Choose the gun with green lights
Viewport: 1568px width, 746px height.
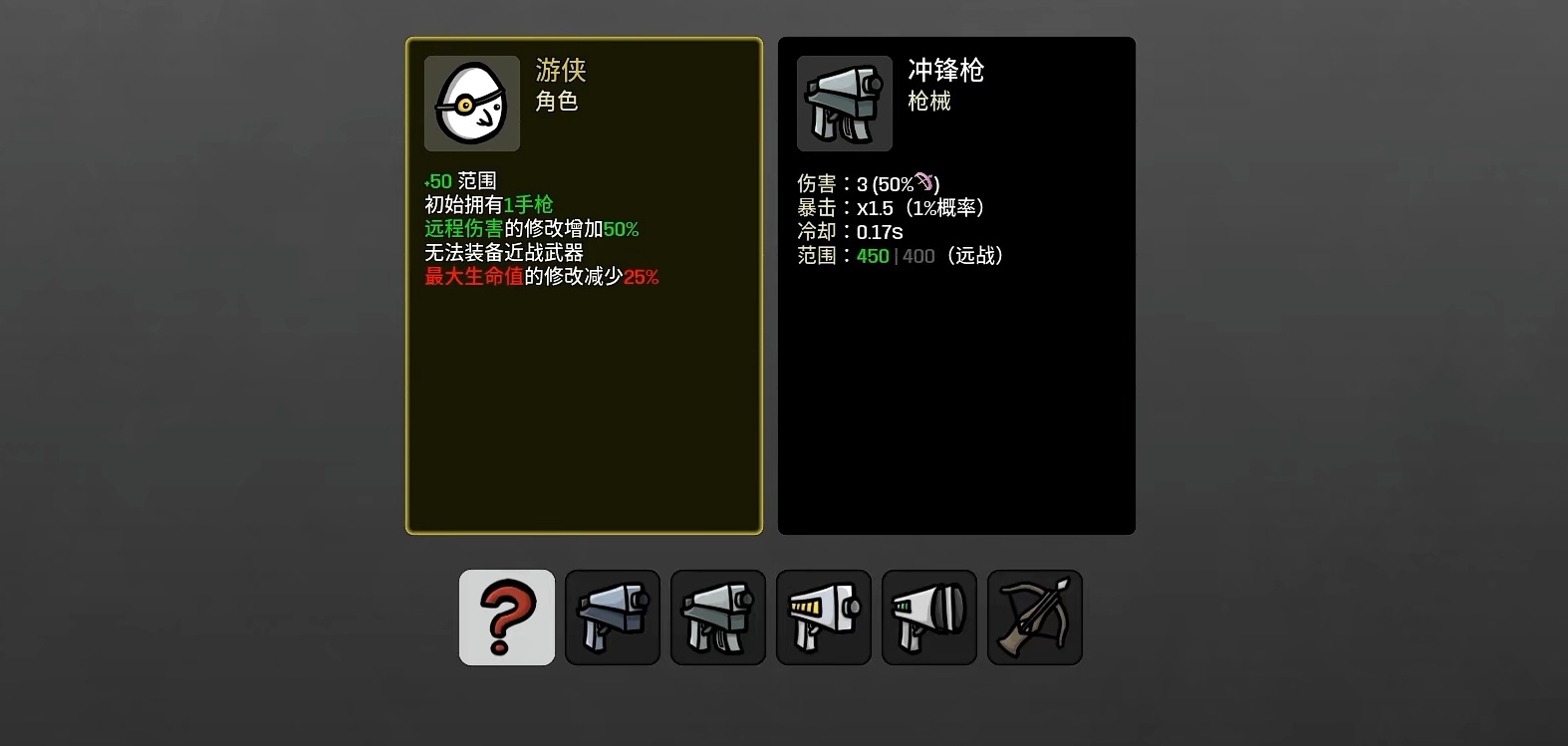pos(929,618)
